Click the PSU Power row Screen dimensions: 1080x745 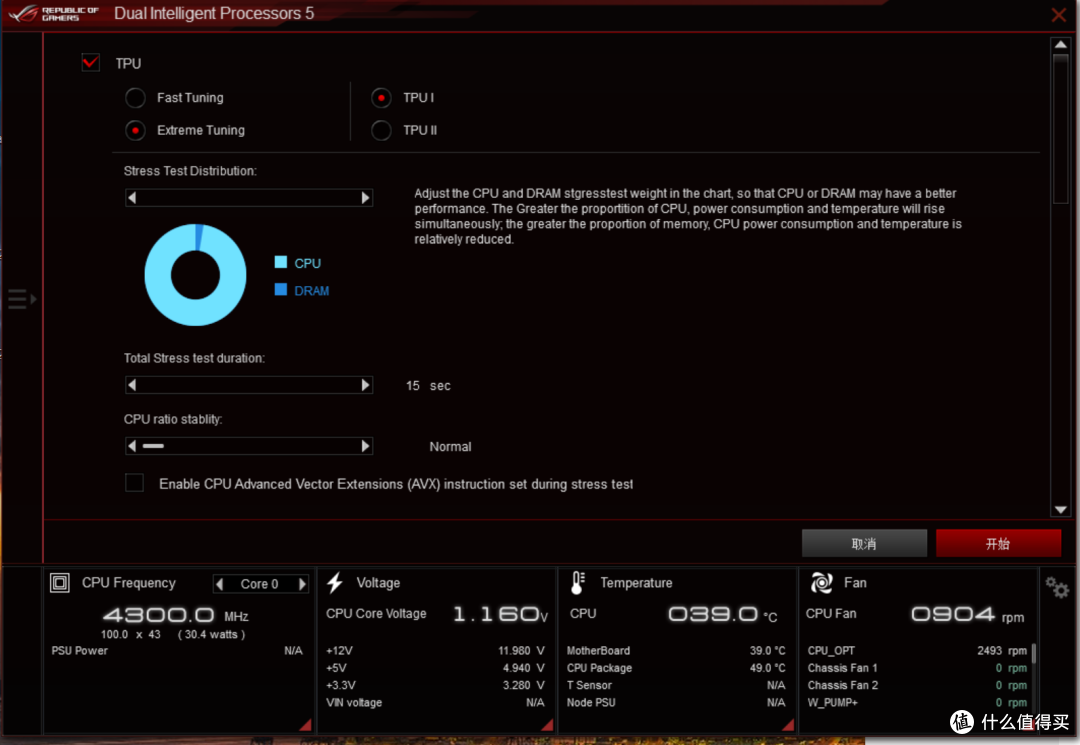coord(177,651)
